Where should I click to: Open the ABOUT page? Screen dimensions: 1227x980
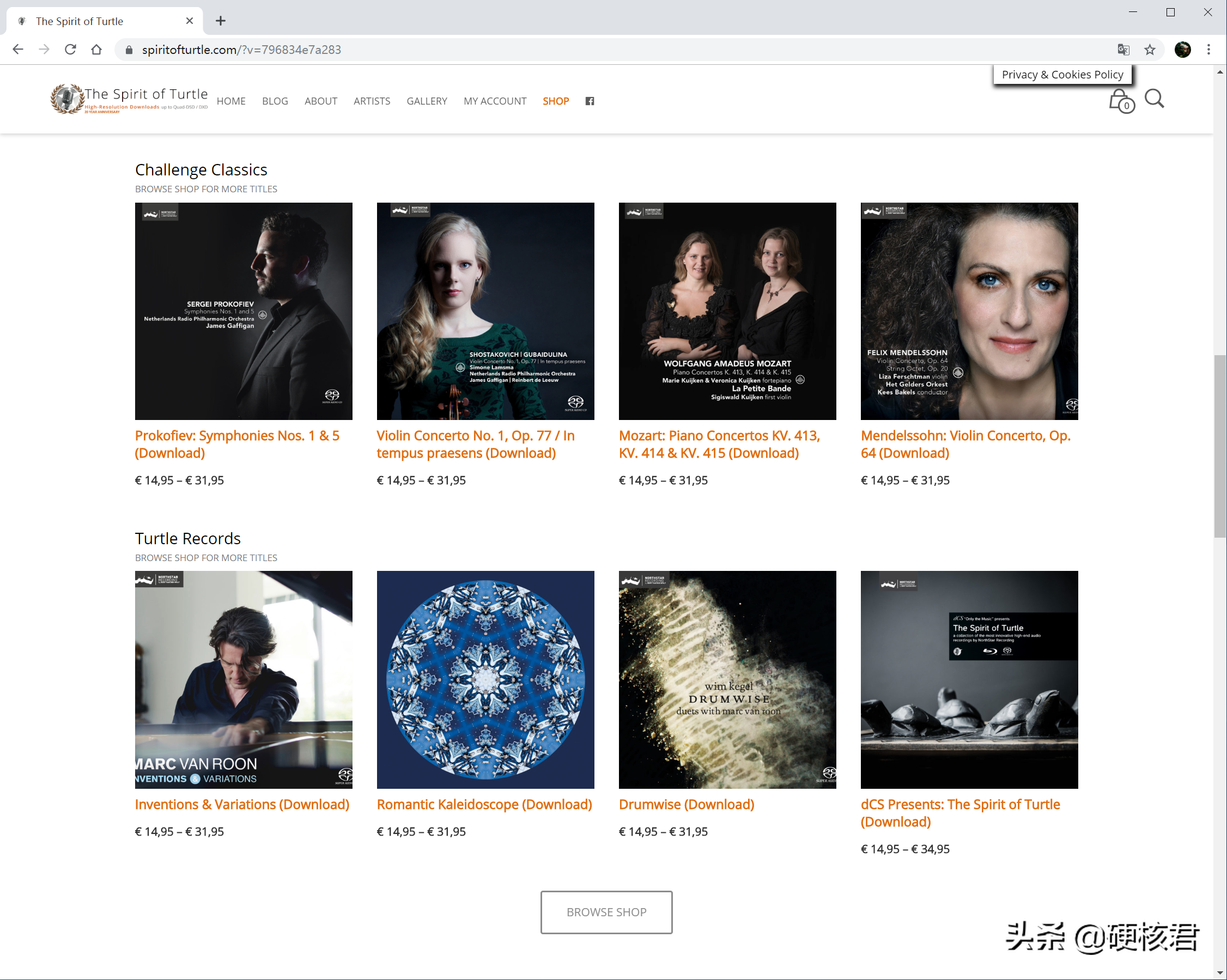(321, 101)
